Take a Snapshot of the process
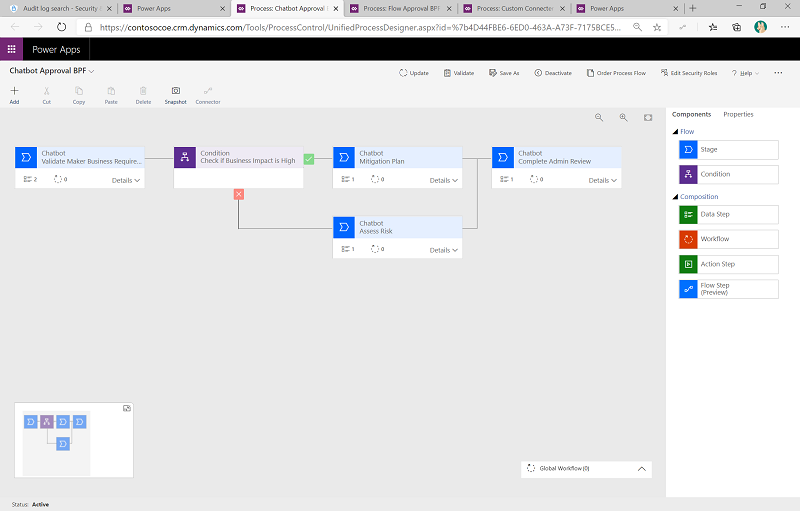Screen dimensions: 800x511 click(176, 95)
